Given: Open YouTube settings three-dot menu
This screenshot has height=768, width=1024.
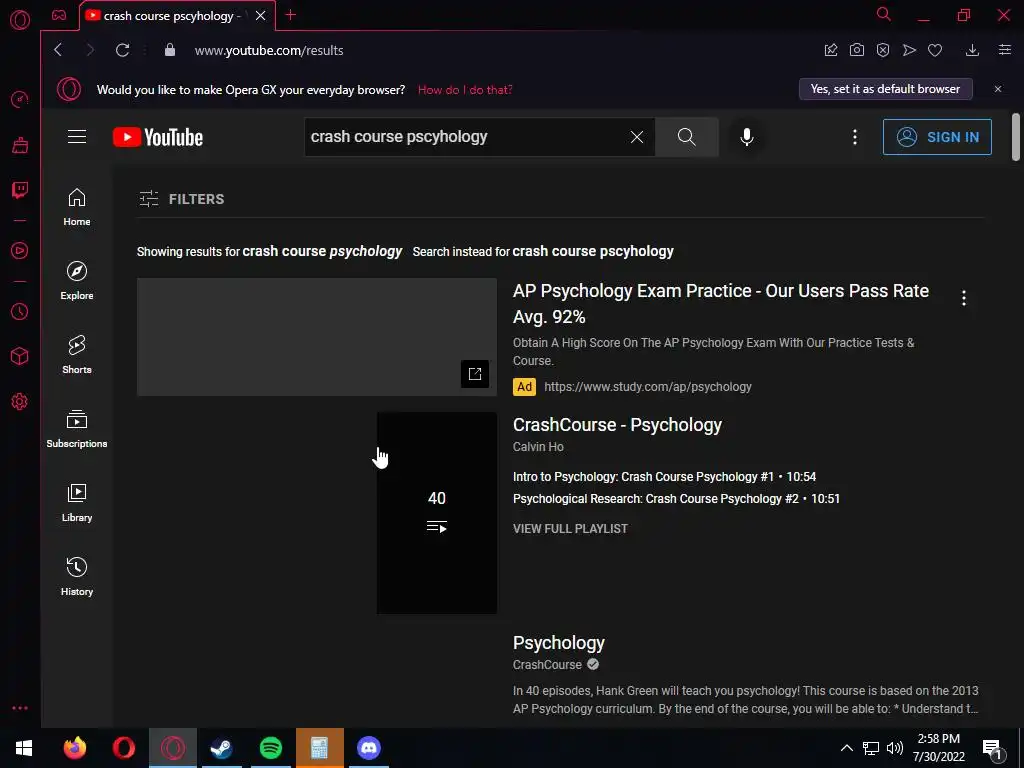Looking at the screenshot, I should pyautogui.click(x=855, y=136).
